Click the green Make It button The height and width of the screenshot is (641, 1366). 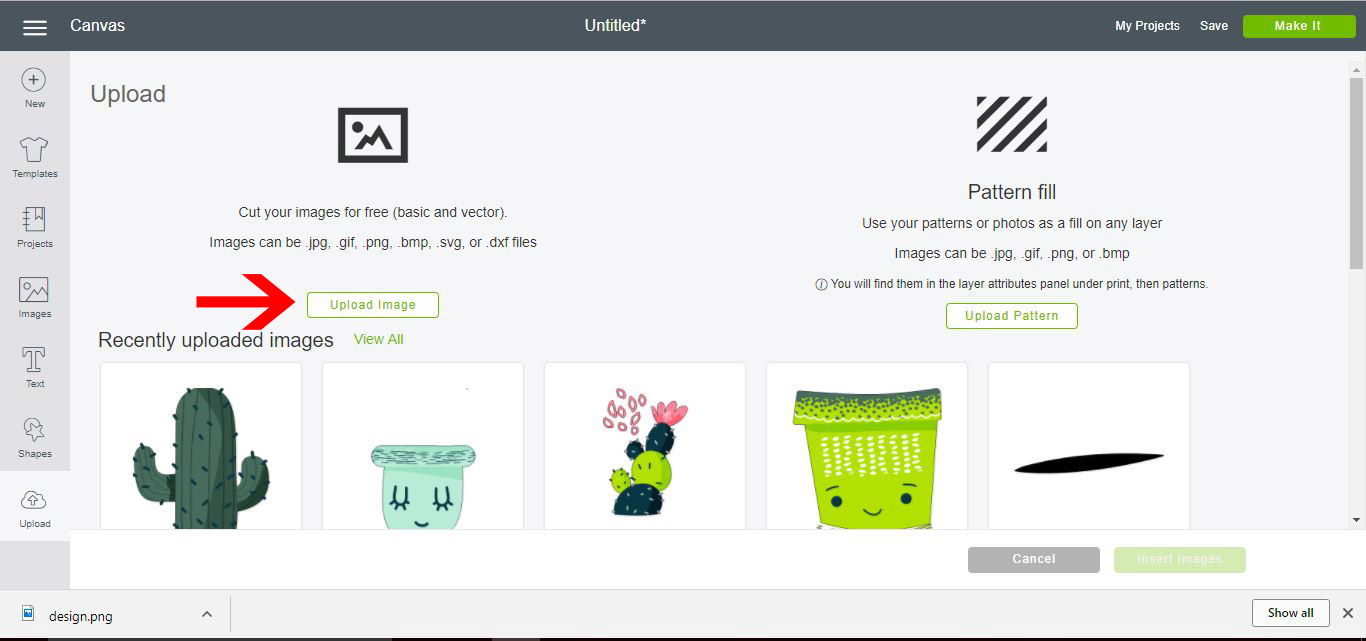click(1298, 26)
